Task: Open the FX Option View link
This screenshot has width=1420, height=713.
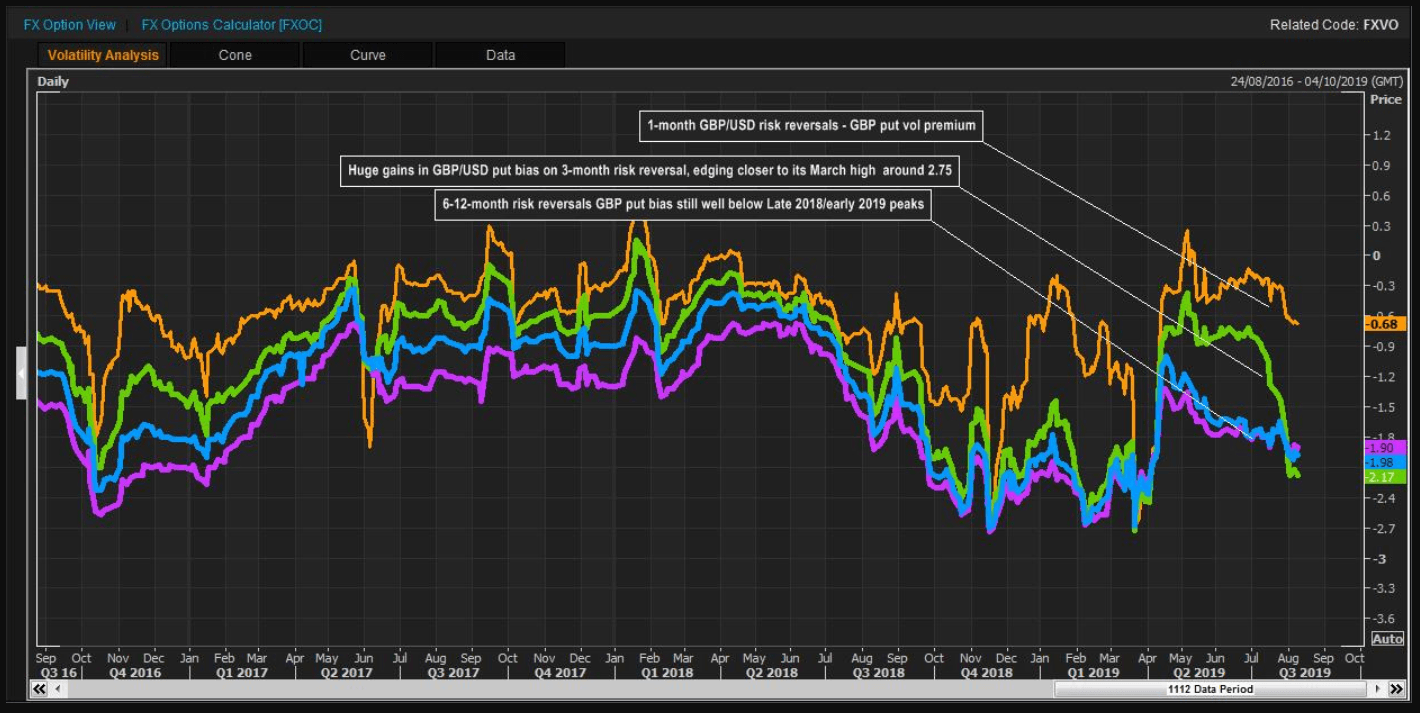Action: (x=70, y=24)
